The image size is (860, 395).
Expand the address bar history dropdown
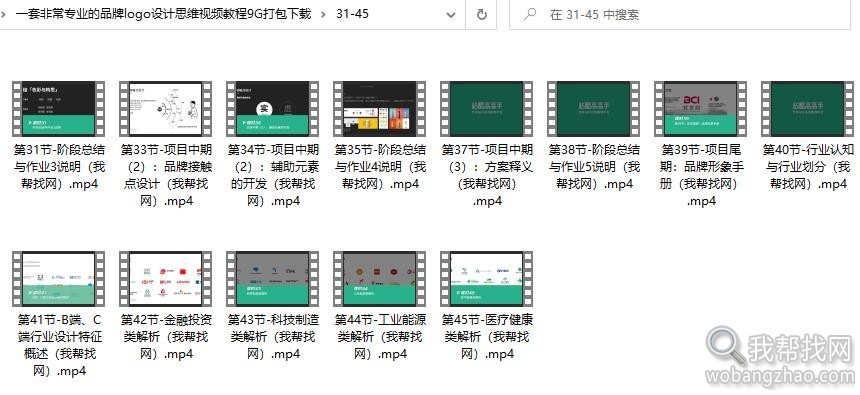[x=451, y=15]
